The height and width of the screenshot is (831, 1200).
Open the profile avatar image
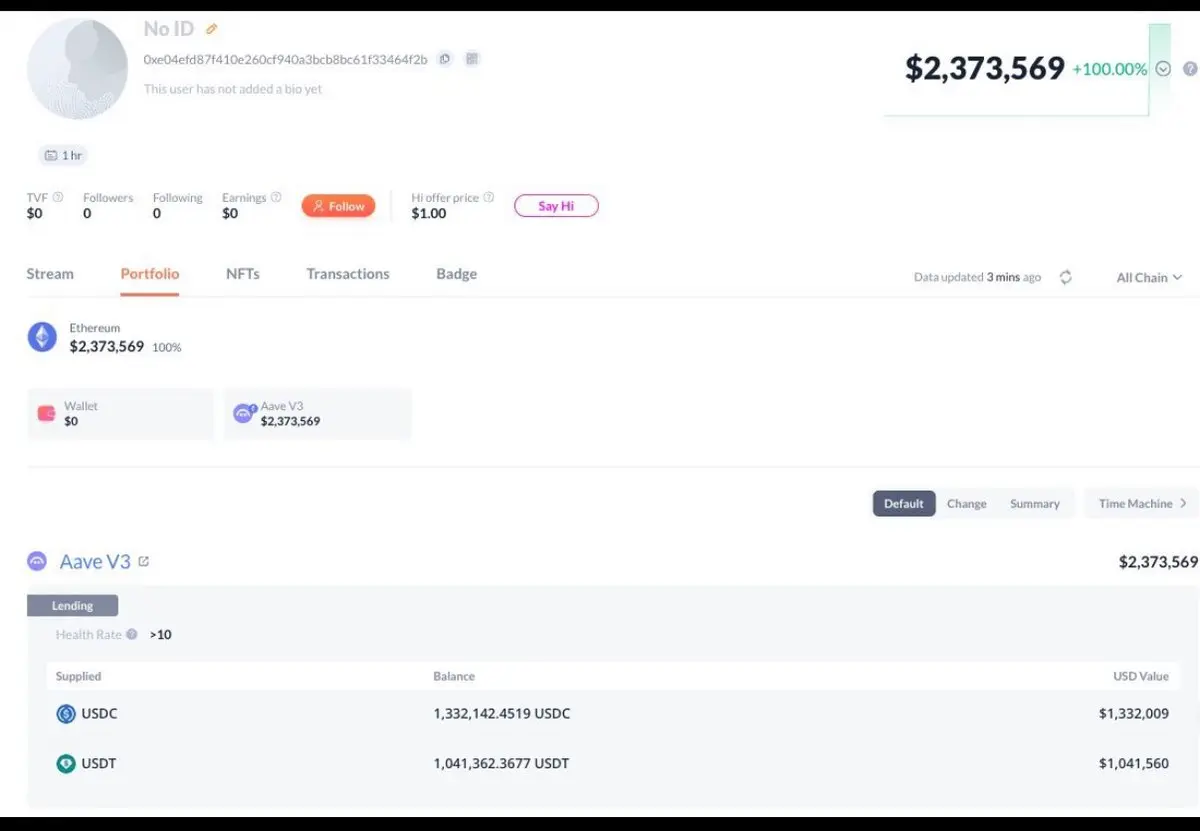[x=77, y=69]
